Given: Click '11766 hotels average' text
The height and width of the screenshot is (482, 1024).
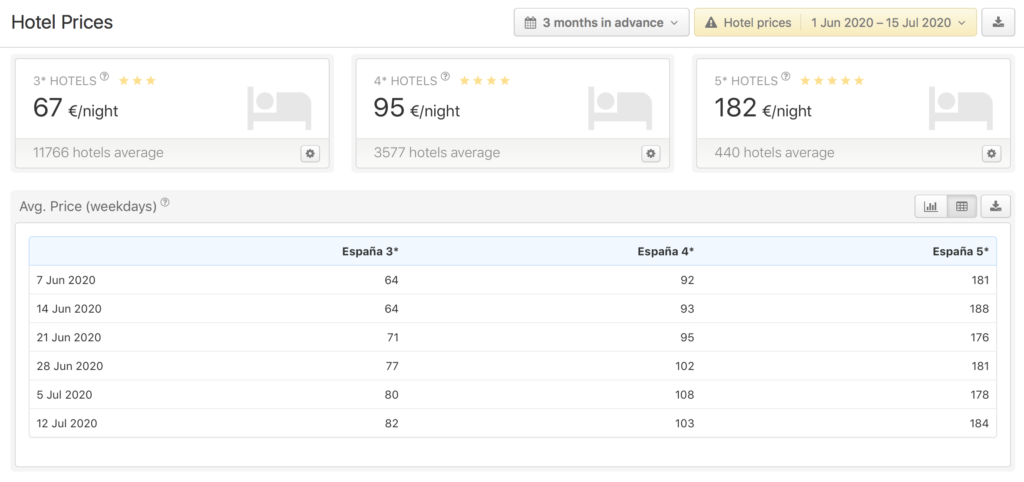Looking at the screenshot, I should pos(98,153).
